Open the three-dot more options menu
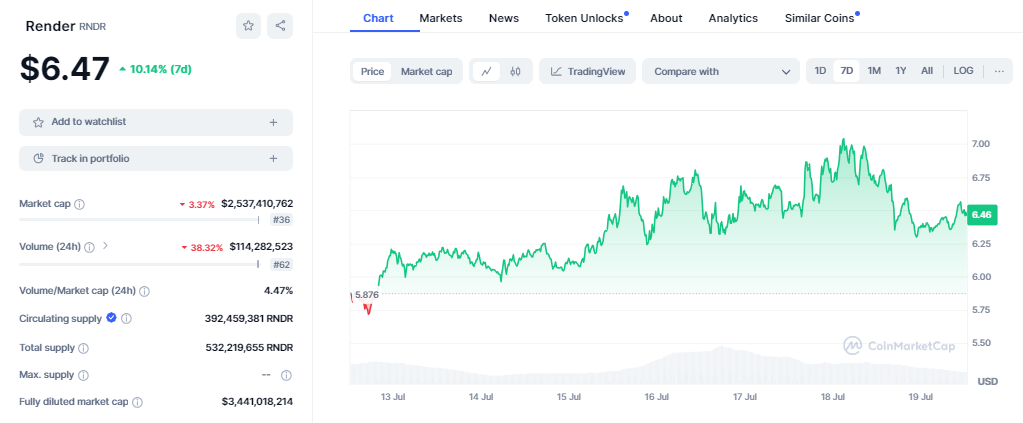This screenshot has height=423, width=1023. click(999, 71)
